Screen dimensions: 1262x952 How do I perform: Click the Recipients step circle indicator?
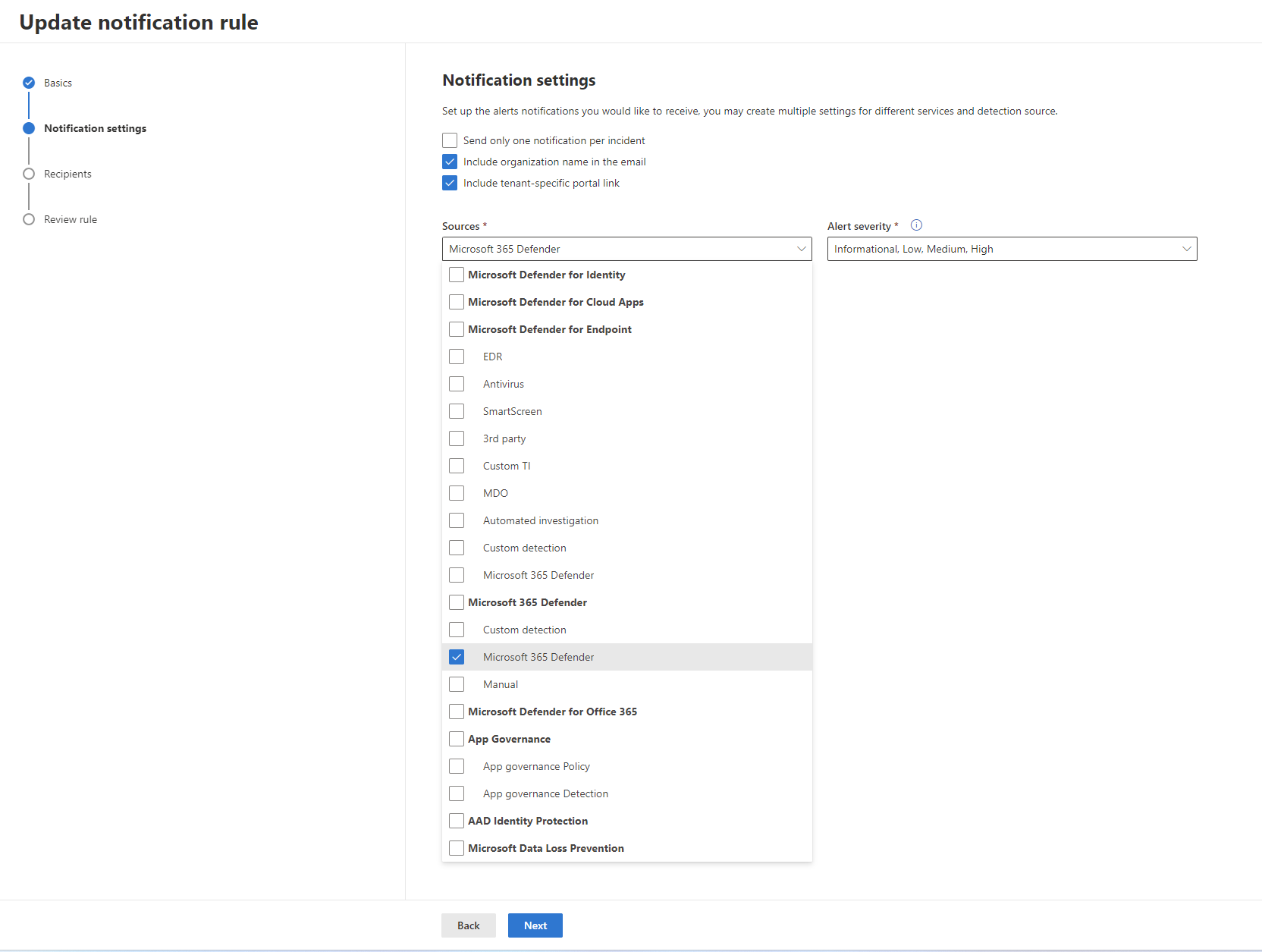tap(28, 174)
